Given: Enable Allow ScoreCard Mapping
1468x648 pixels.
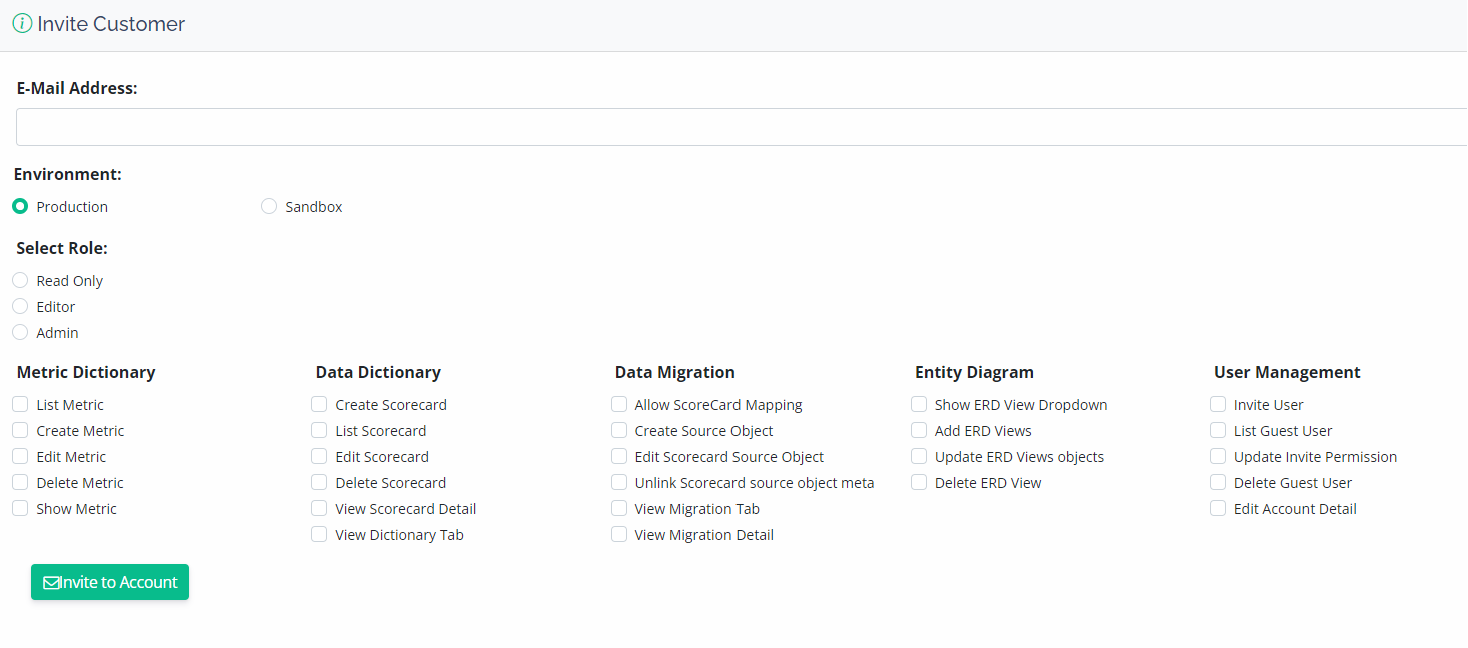Looking at the screenshot, I should [618, 404].
